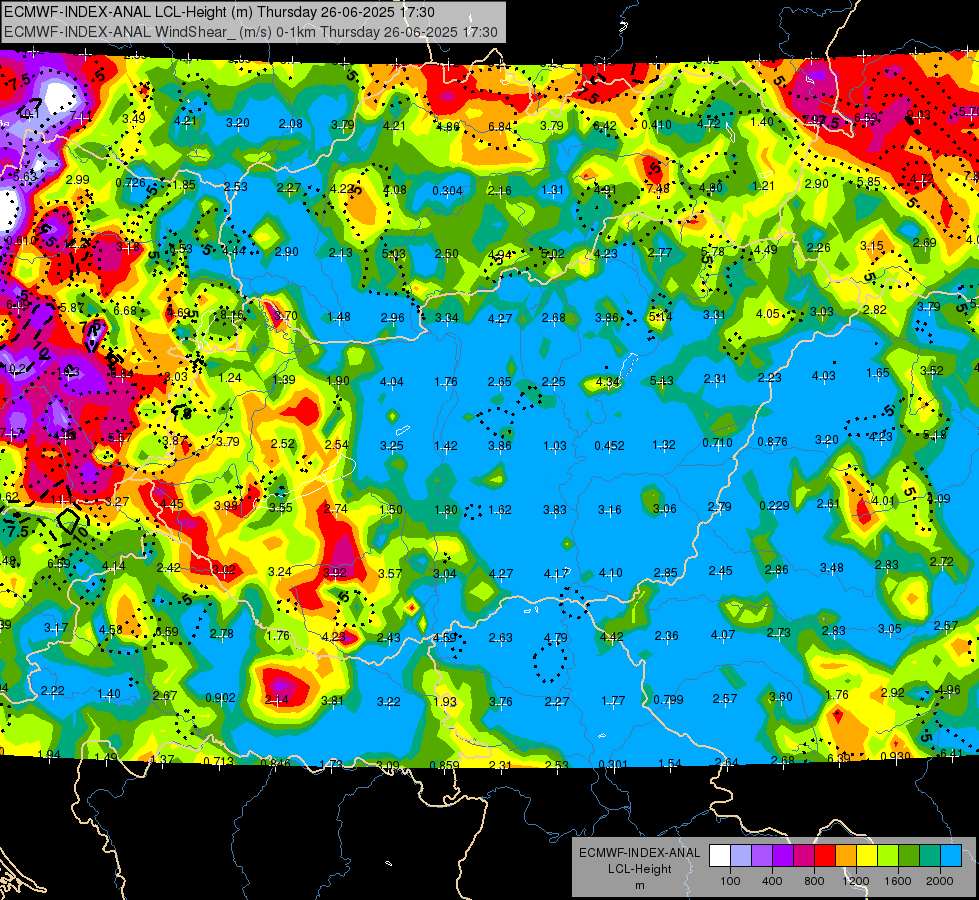Viewport: 979px width, 900px height.
Task: Click the wind shear value 0.710
Action: coord(717,443)
